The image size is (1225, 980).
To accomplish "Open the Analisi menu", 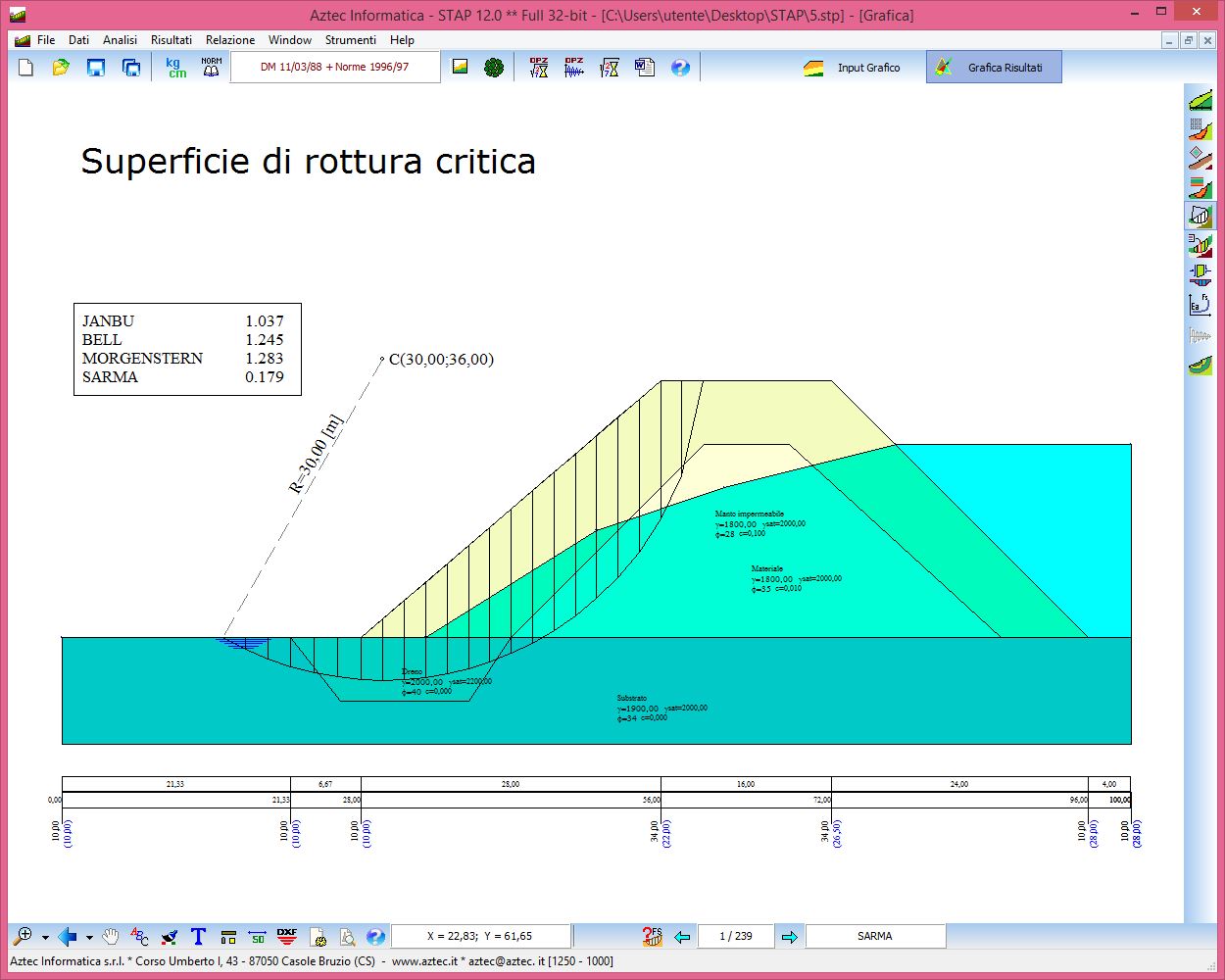I will [x=120, y=40].
